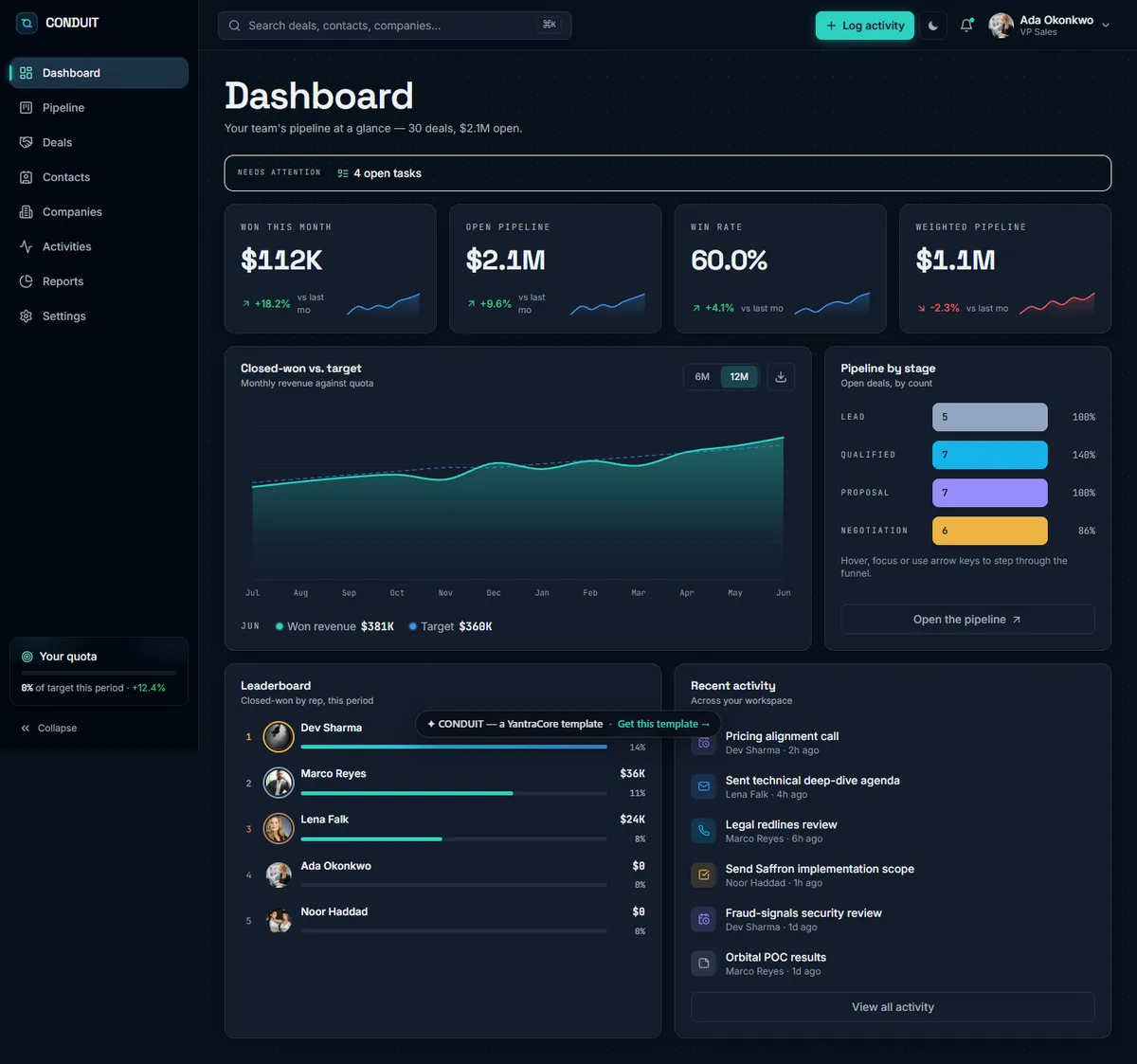Collapse the sidebar

[49, 728]
